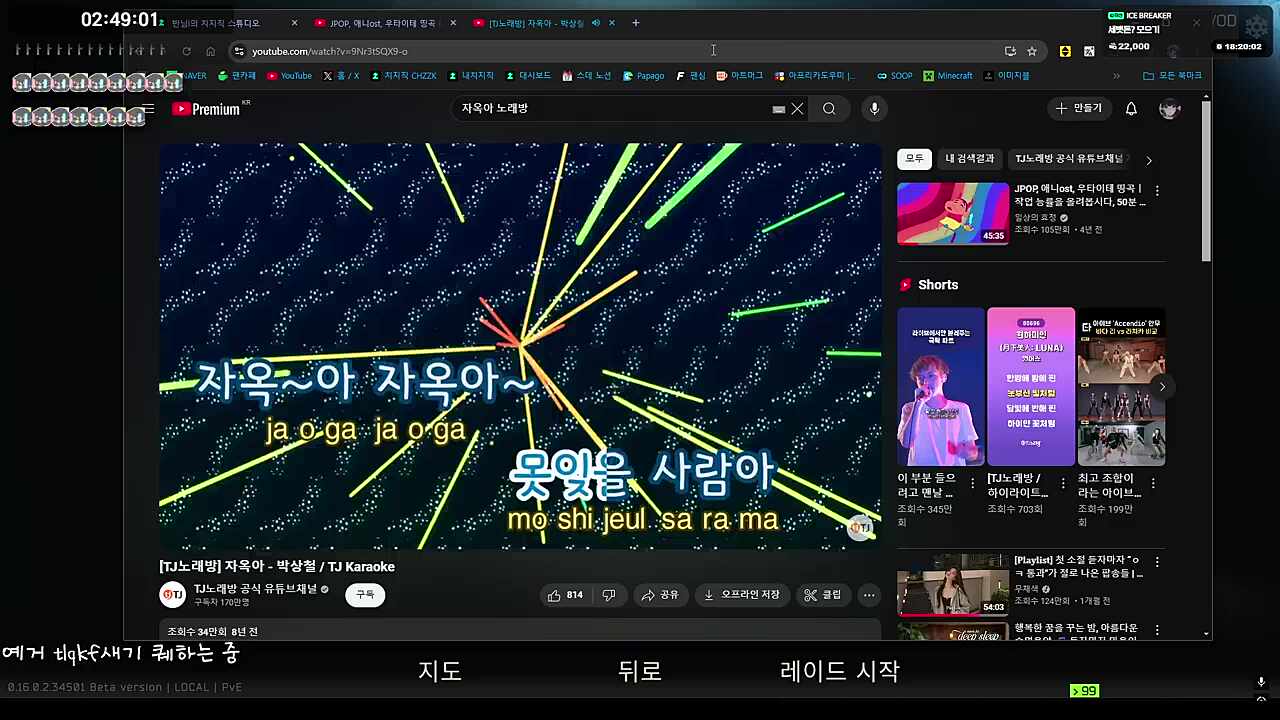
Task: Open the first Short with singer thumbnail
Action: click(x=941, y=386)
